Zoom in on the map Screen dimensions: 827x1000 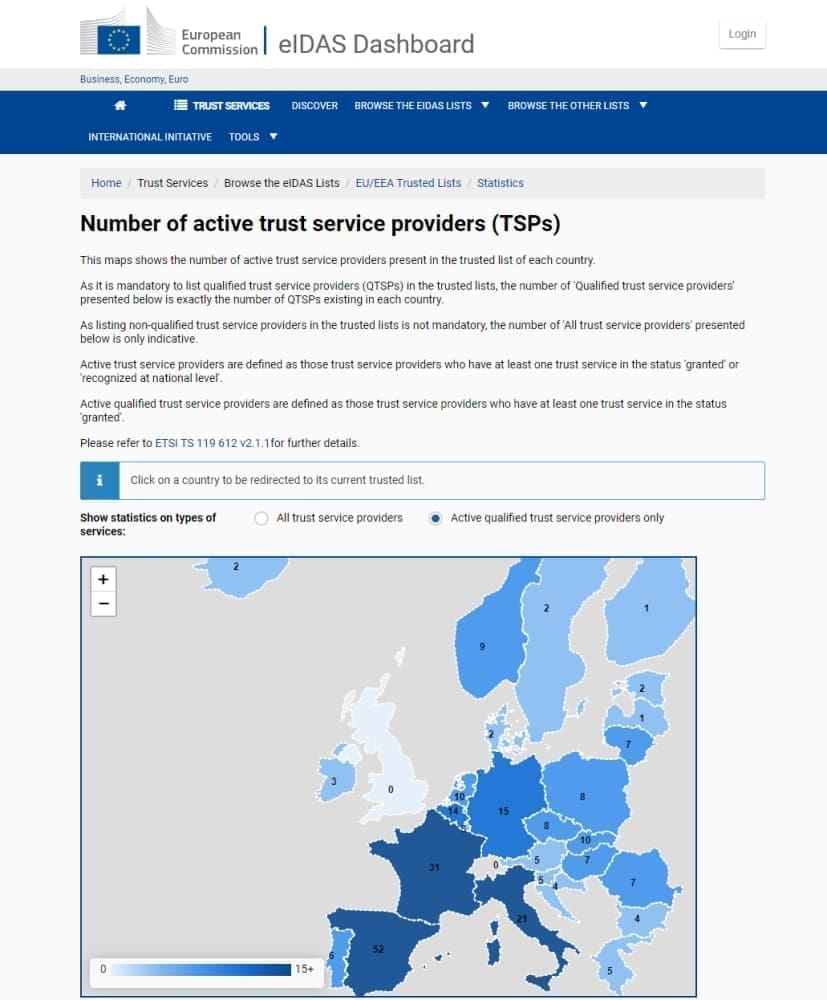coord(103,579)
